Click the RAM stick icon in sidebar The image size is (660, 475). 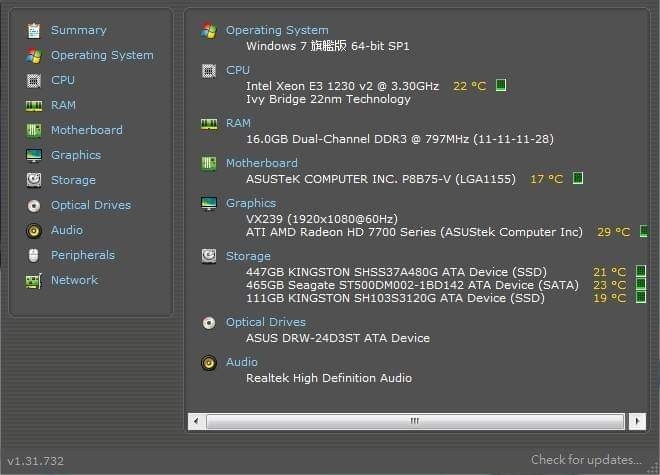pos(34,105)
